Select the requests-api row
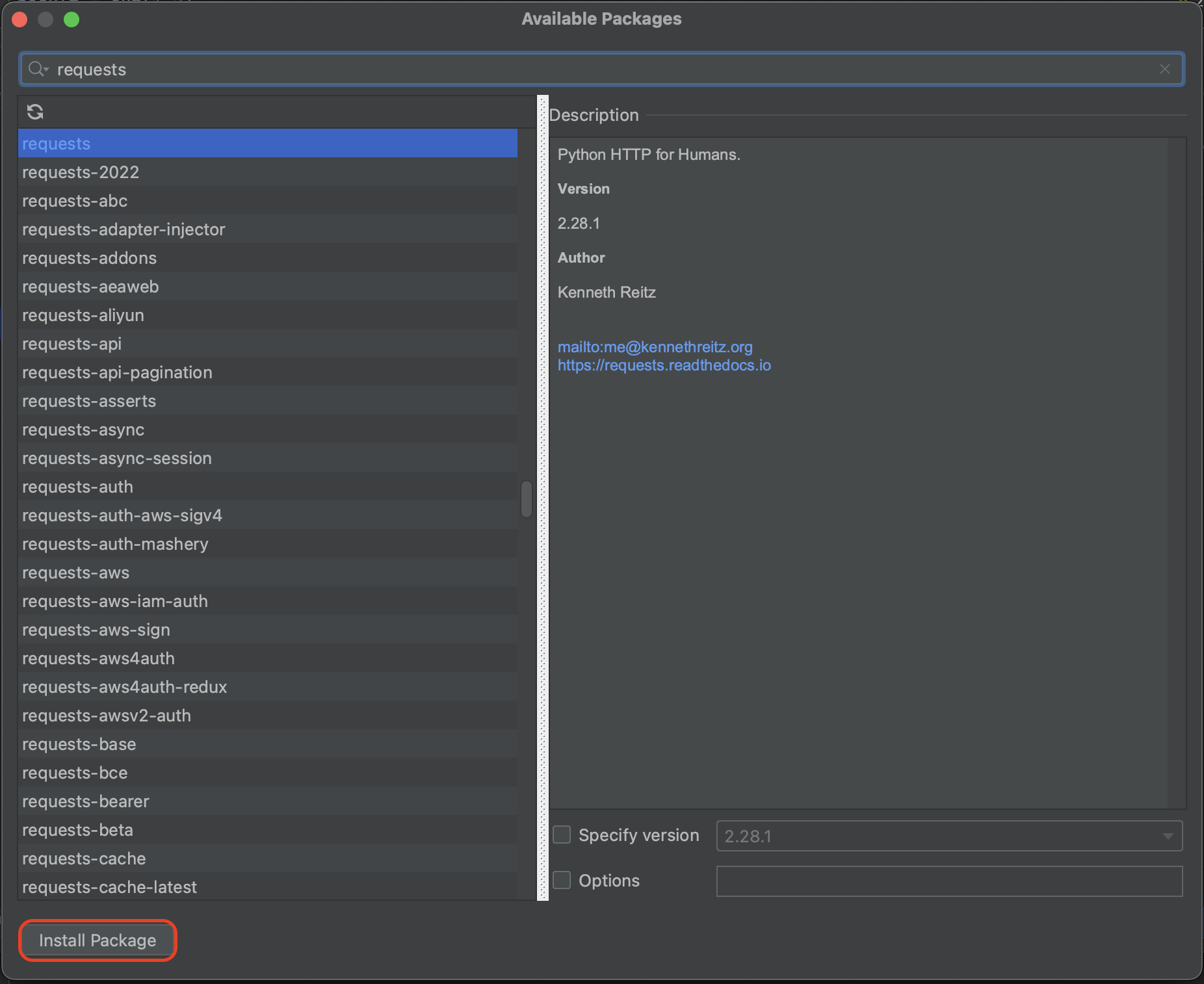 268,344
